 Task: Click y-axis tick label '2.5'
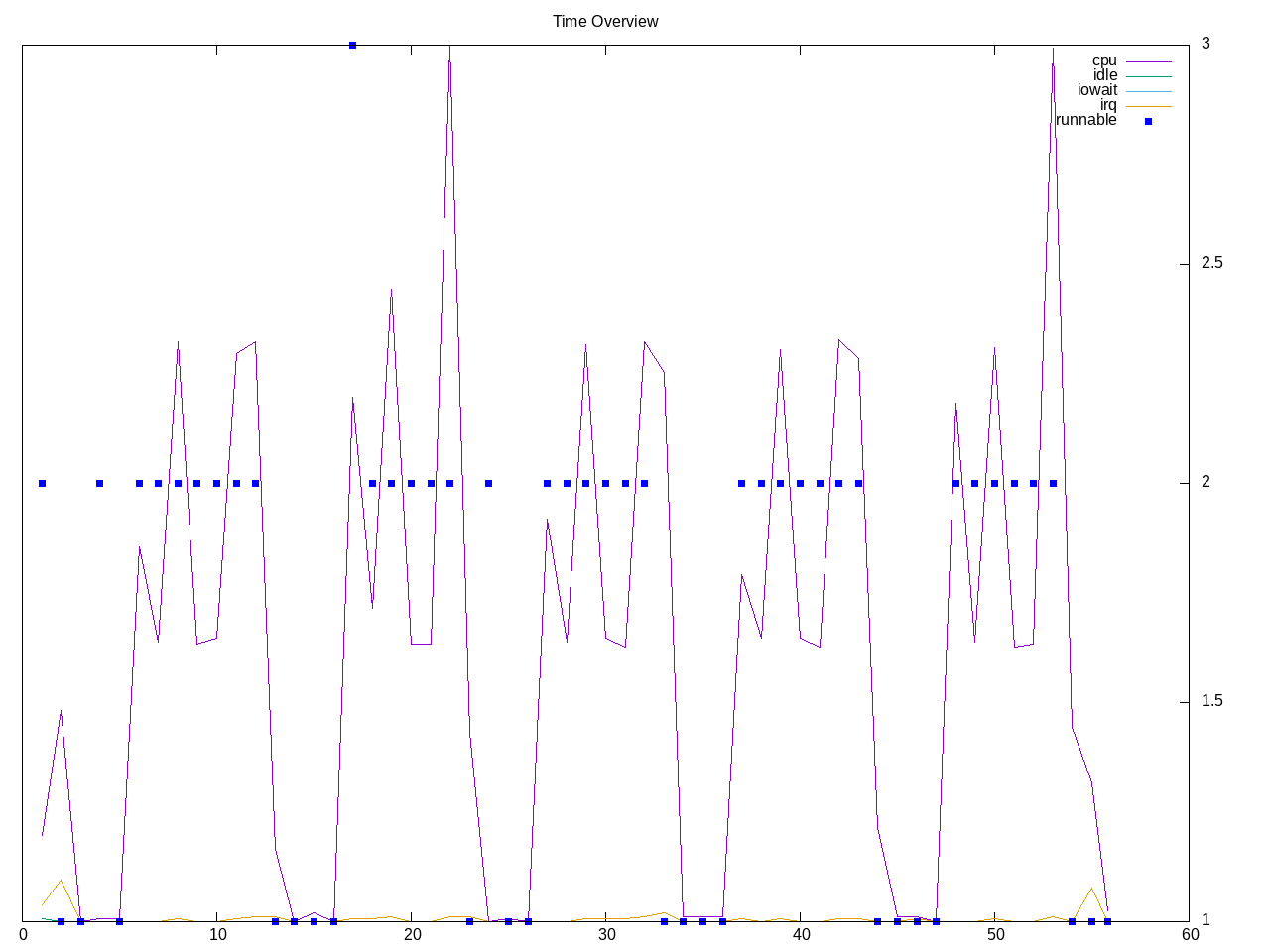click(1212, 263)
